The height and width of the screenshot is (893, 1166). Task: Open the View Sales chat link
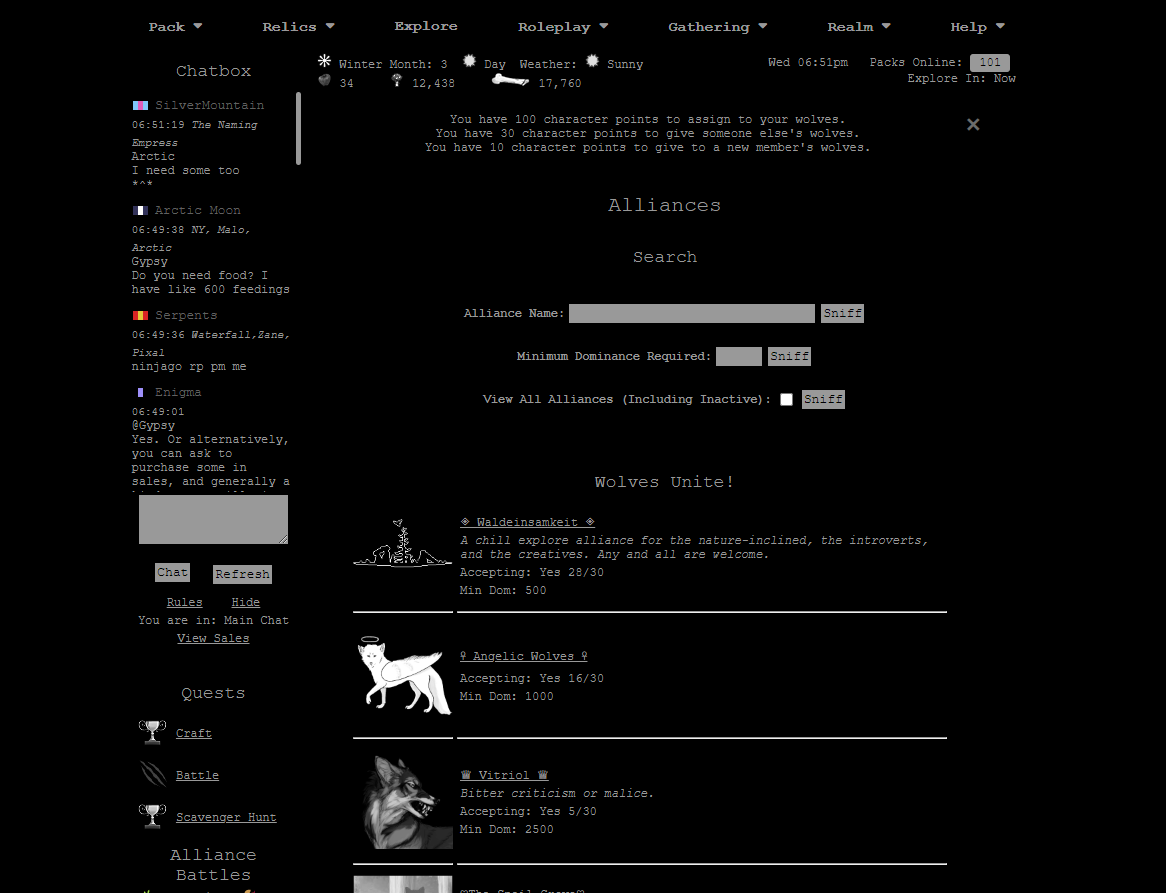213,639
